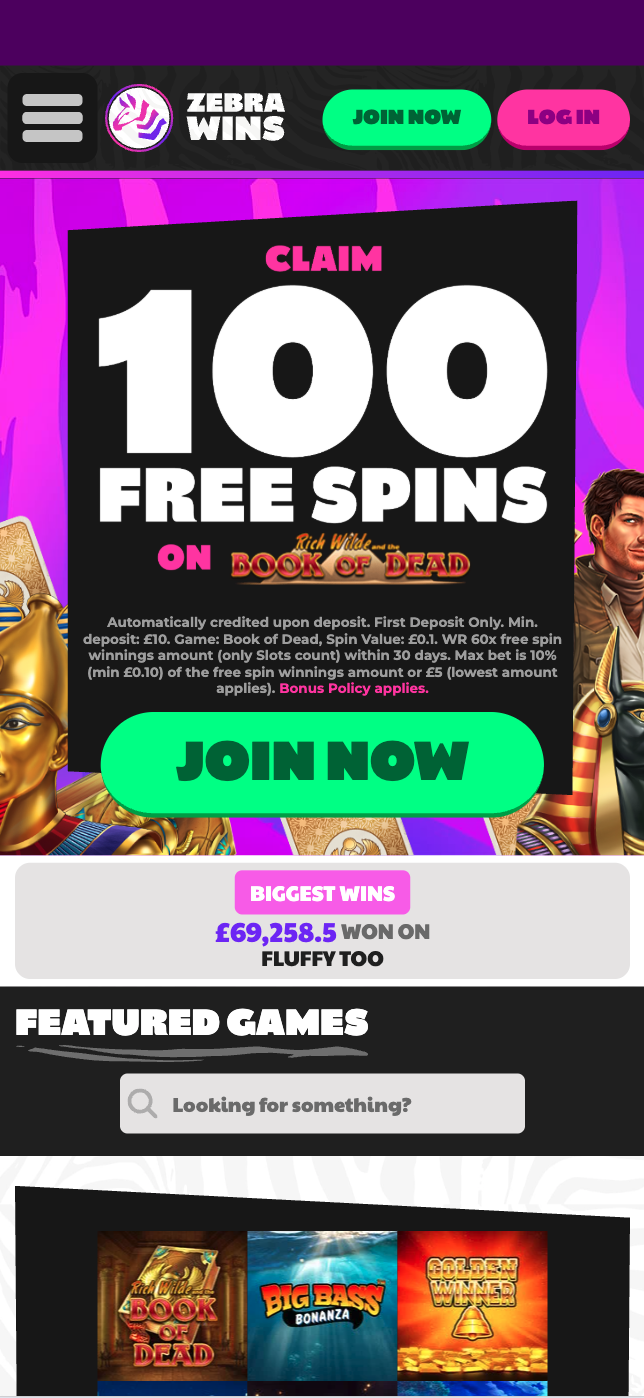This screenshot has width=644, height=1398.
Task: Focus the Looking for something search field
Action: click(x=322, y=1104)
